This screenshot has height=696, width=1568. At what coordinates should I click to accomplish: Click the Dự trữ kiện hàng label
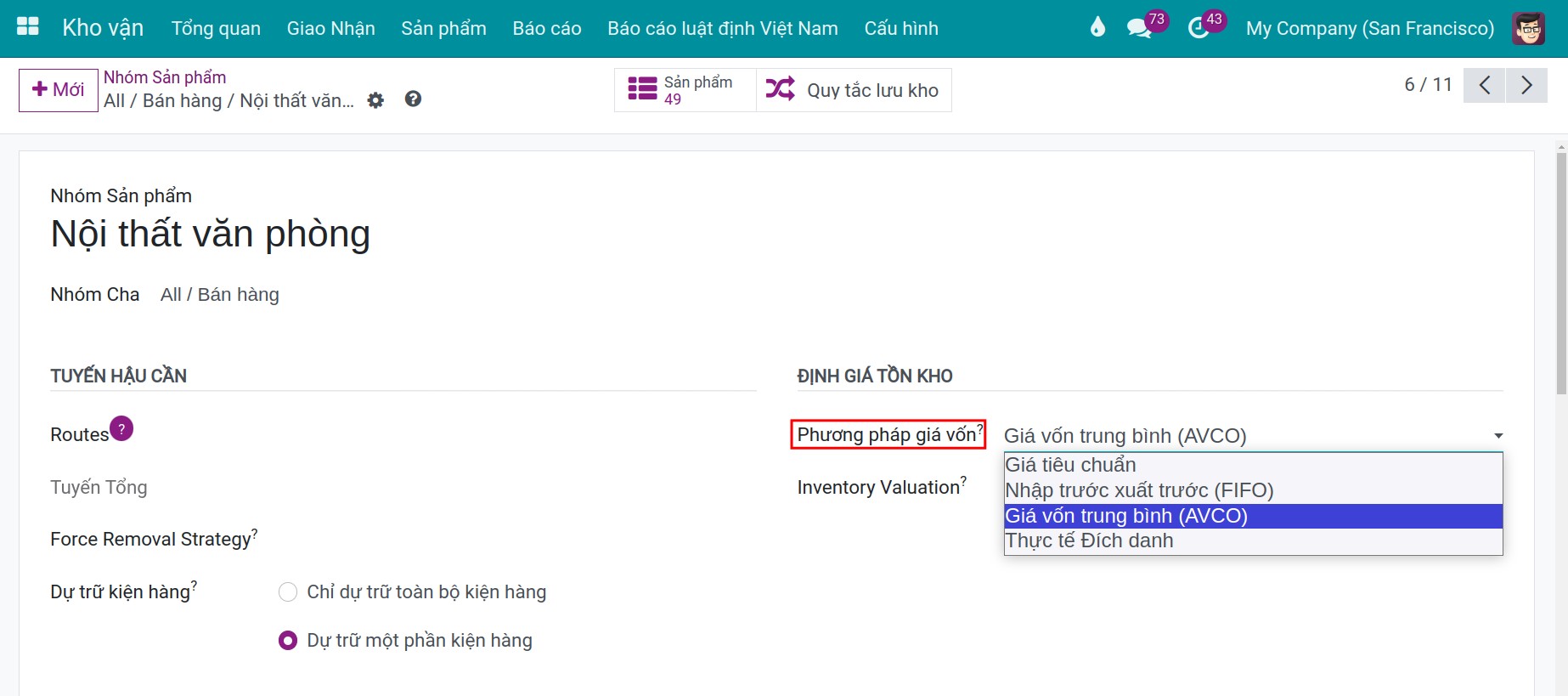pos(120,592)
